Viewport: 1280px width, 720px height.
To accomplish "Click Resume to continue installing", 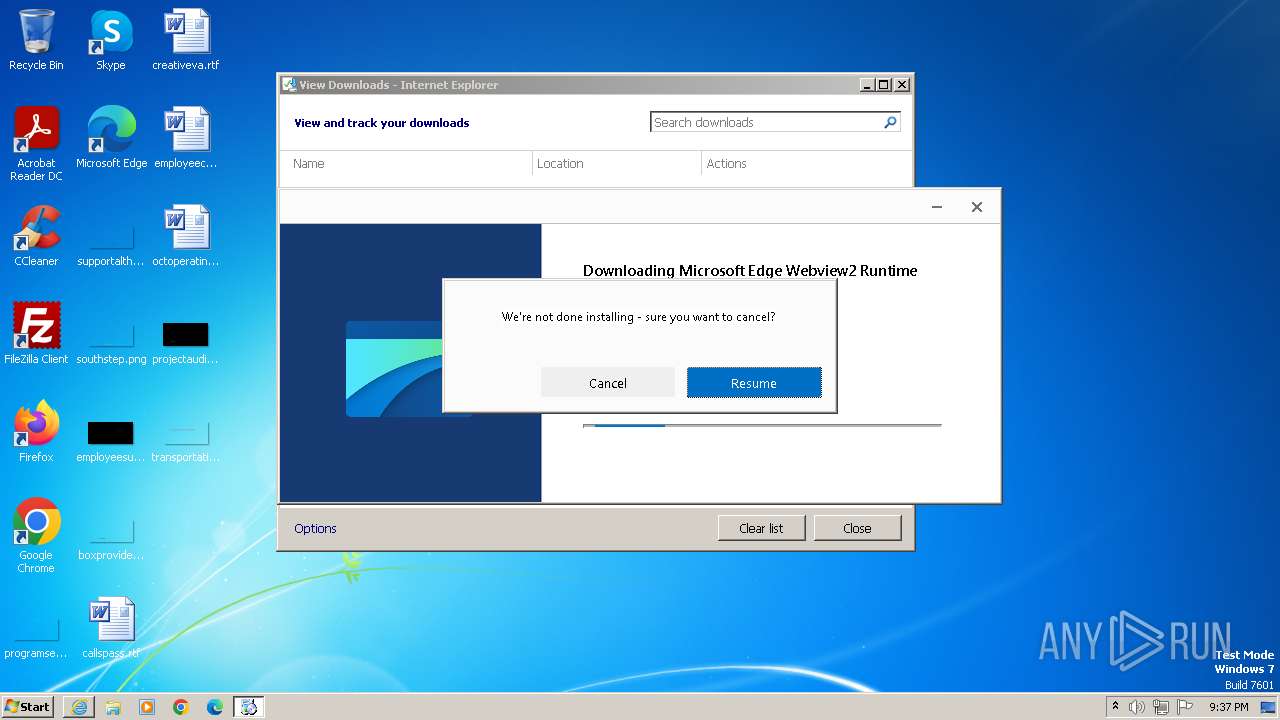I will [754, 383].
